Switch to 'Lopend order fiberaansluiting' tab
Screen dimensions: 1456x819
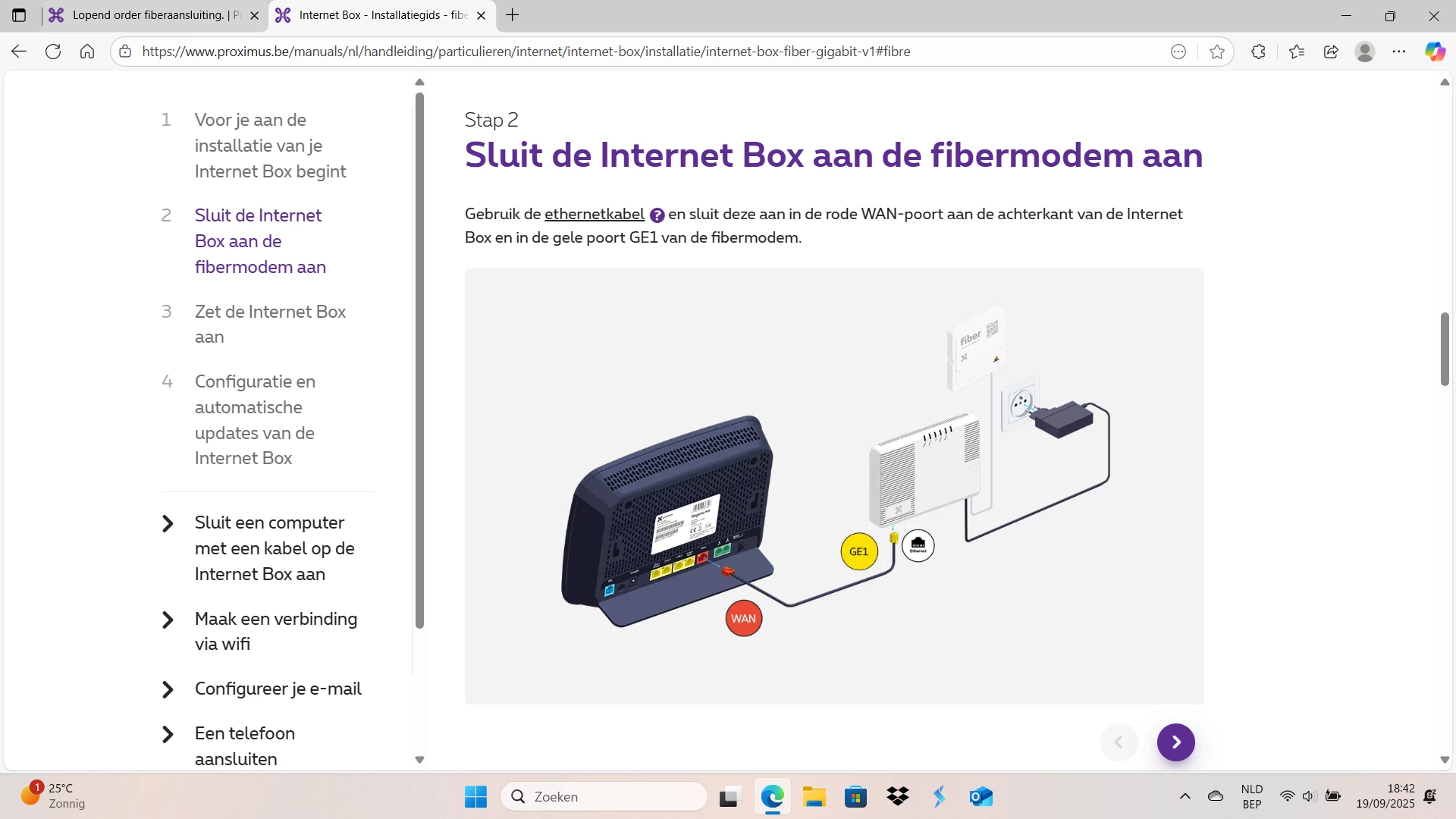148,15
